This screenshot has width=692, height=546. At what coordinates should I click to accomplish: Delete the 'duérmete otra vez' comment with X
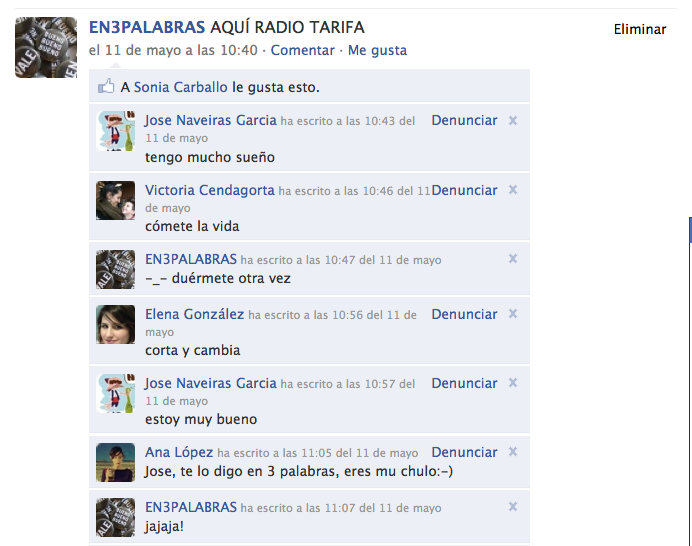512,259
